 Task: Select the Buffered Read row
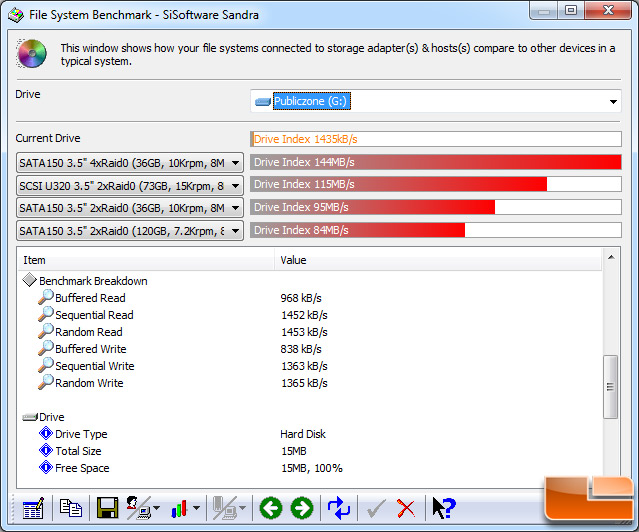310,298
